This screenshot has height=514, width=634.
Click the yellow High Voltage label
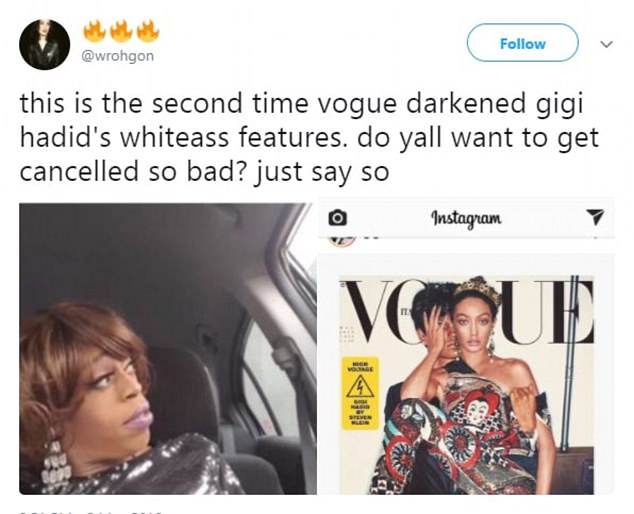click(x=360, y=393)
